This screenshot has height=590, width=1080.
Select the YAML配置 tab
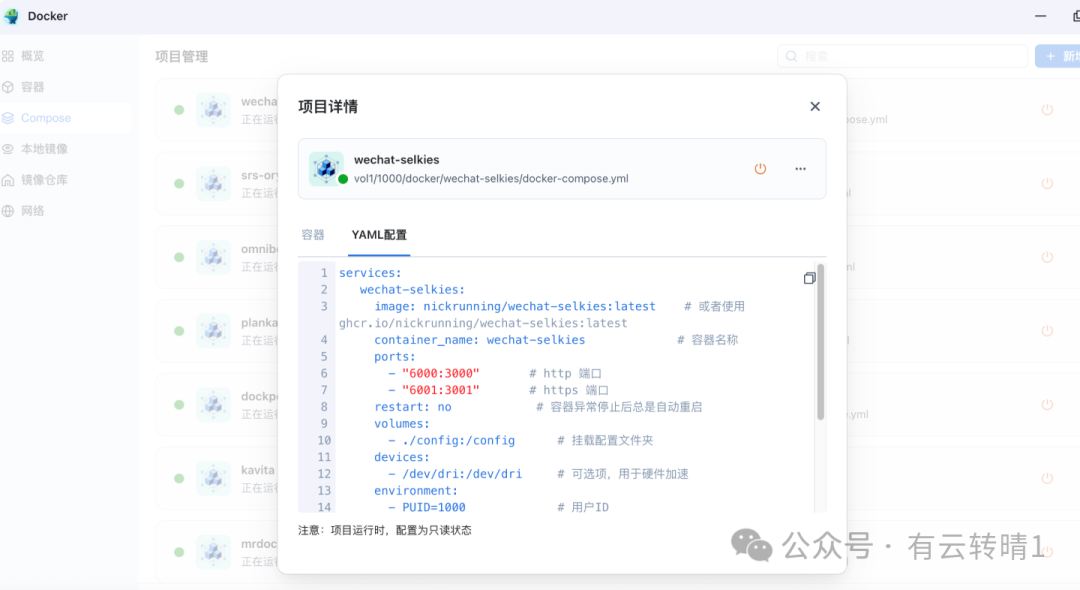(379, 235)
